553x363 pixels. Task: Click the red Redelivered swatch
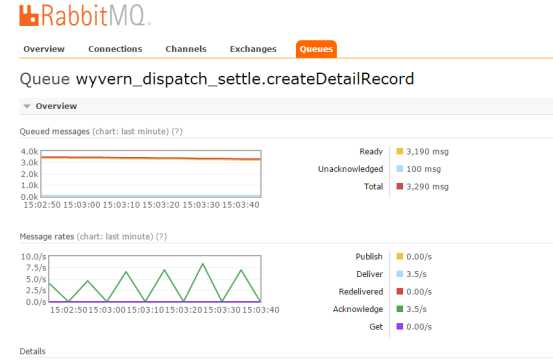pos(400,291)
